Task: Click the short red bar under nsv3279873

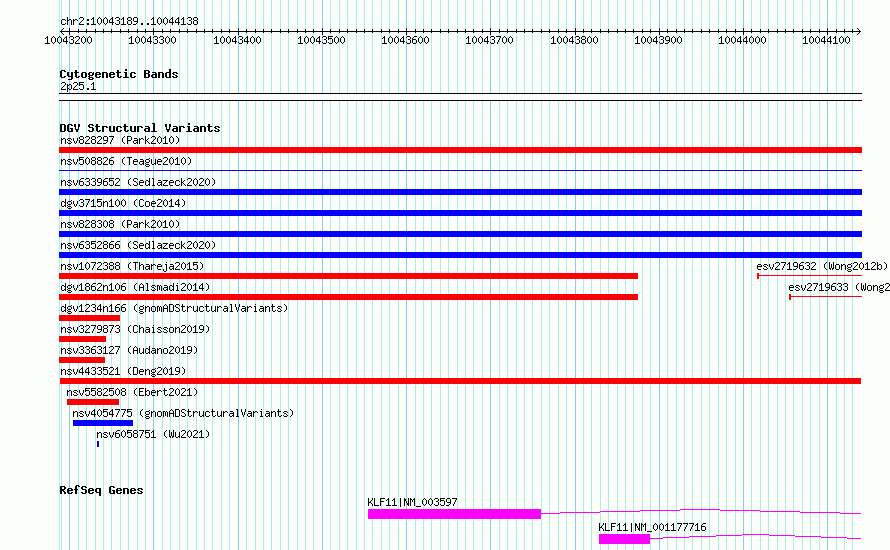Action: coord(82,339)
